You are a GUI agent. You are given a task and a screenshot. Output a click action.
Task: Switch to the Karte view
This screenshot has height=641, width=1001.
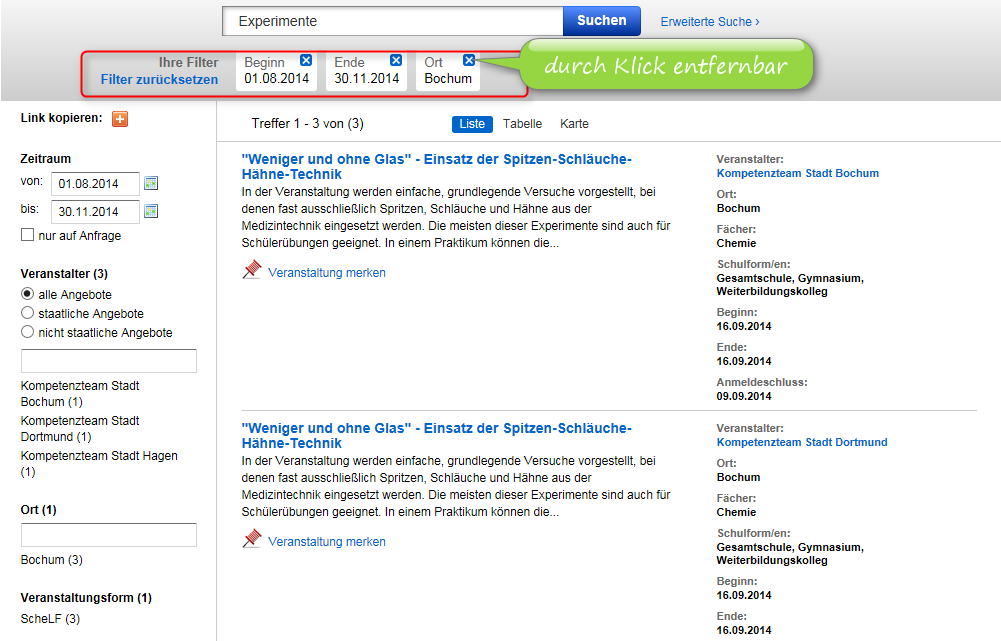coord(574,124)
